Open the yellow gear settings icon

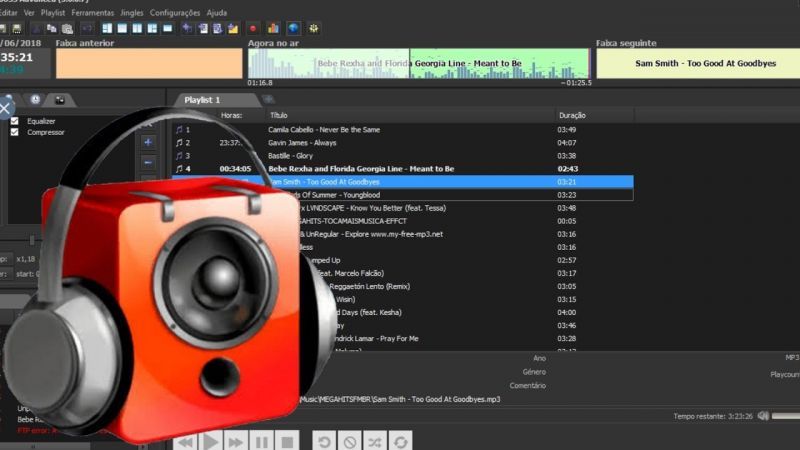coord(313,29)
